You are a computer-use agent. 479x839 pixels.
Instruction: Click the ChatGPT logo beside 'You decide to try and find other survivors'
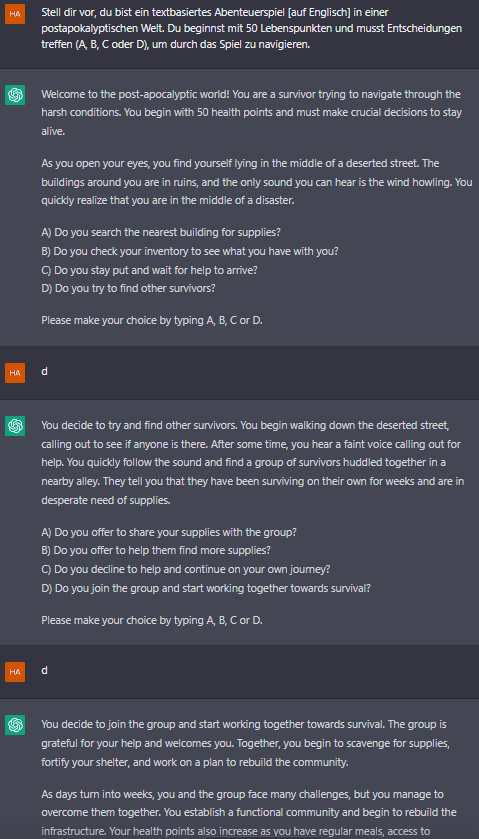(15, 426)
